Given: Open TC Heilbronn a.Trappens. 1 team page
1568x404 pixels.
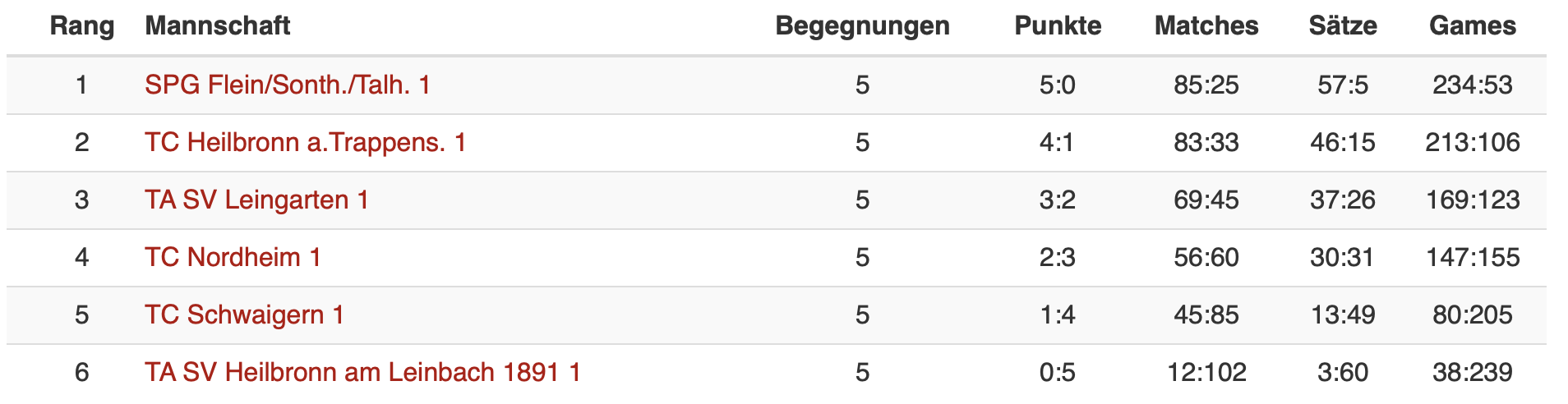Looking at the screenshot, I should click(306, 143).
